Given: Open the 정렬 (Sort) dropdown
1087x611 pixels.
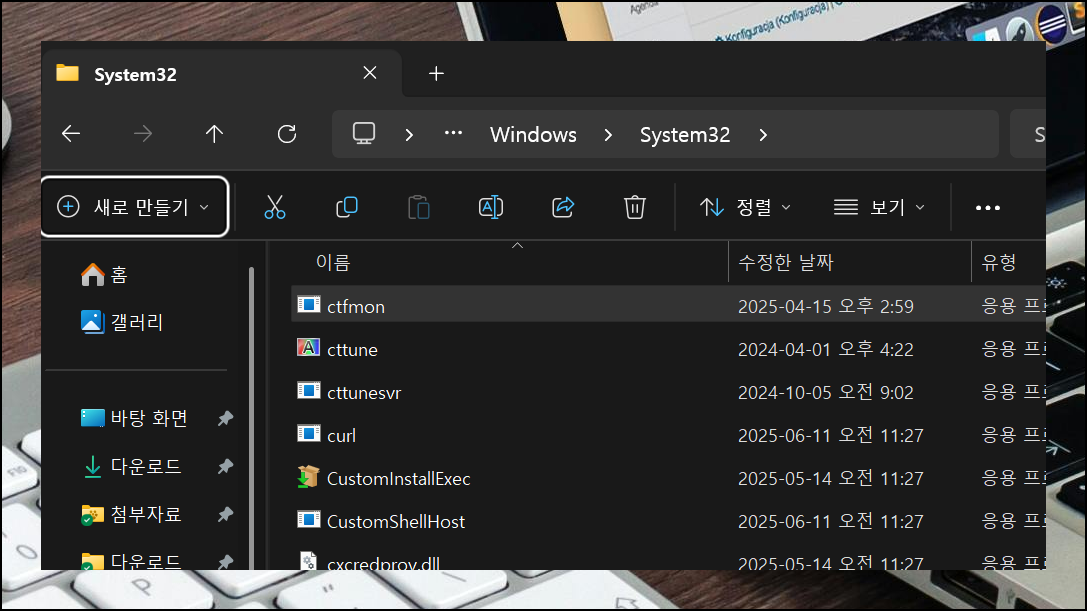Looking at the screenshot, I should click(745, 207).
